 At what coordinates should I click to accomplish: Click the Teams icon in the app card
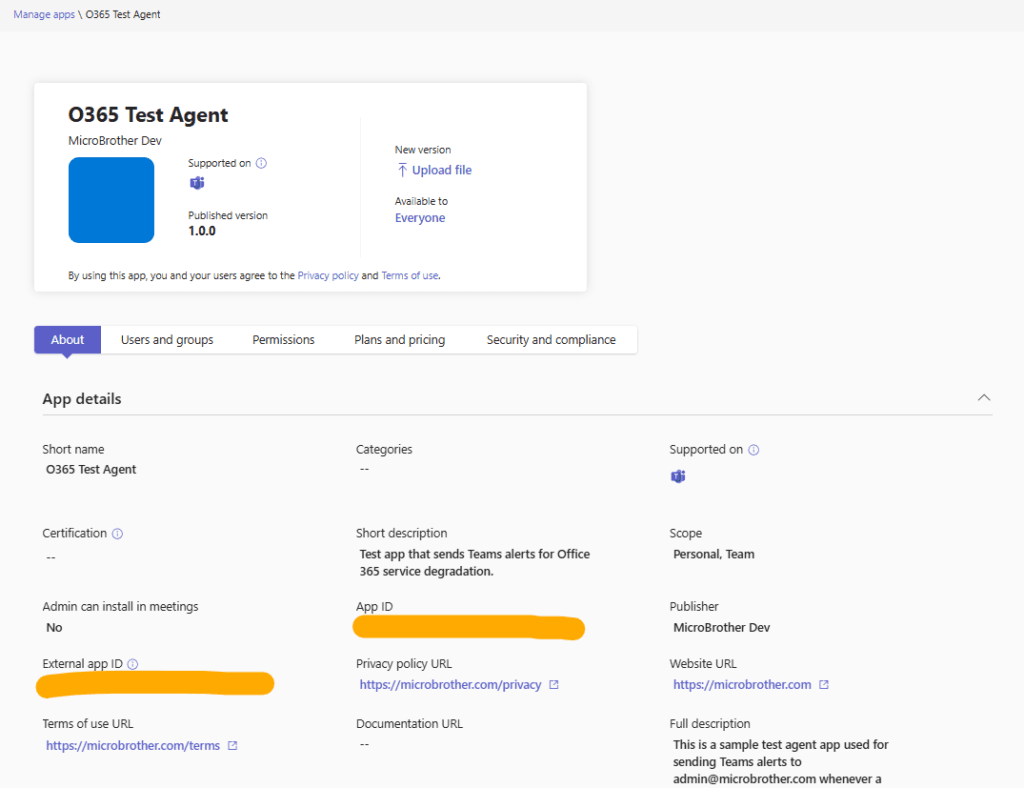point(197,183)
